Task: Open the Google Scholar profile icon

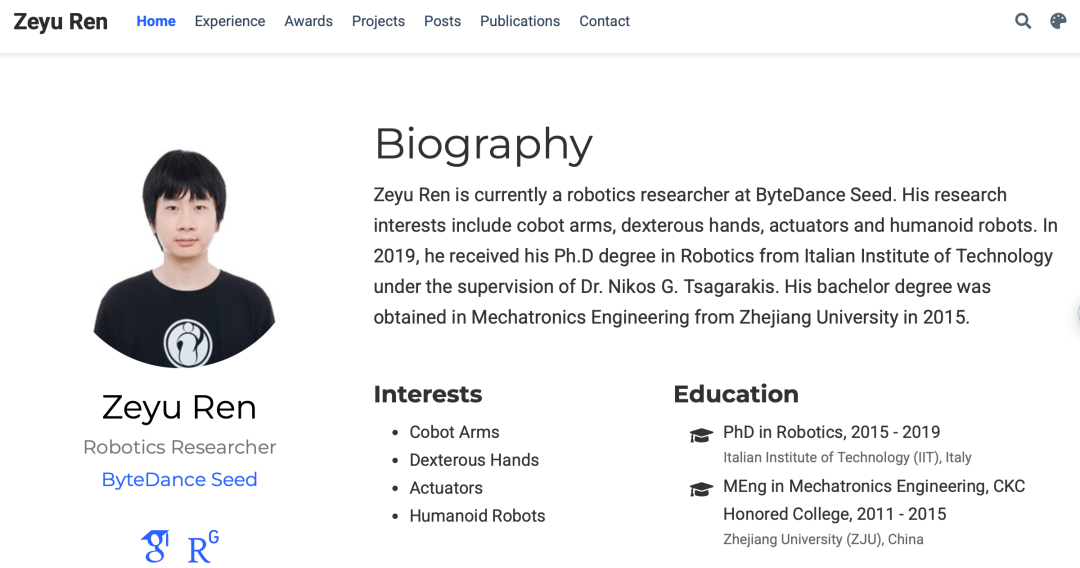Action: point(155,546)
